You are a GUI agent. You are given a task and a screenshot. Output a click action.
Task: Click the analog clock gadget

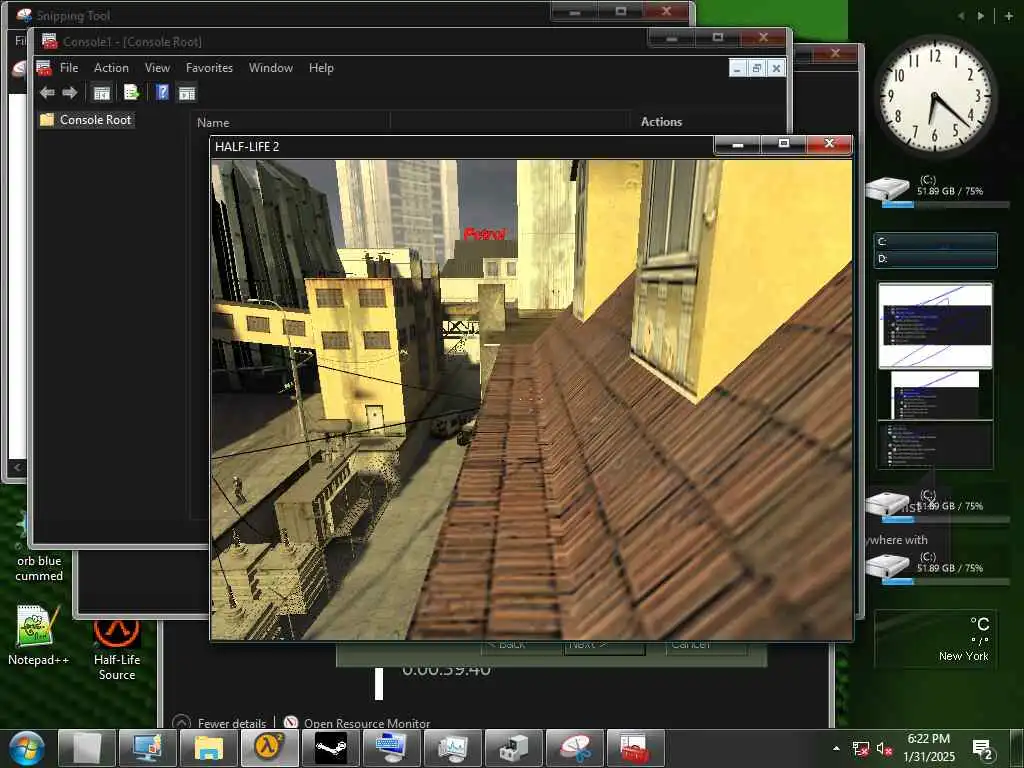pyautogui.click(x=935, y=95)
